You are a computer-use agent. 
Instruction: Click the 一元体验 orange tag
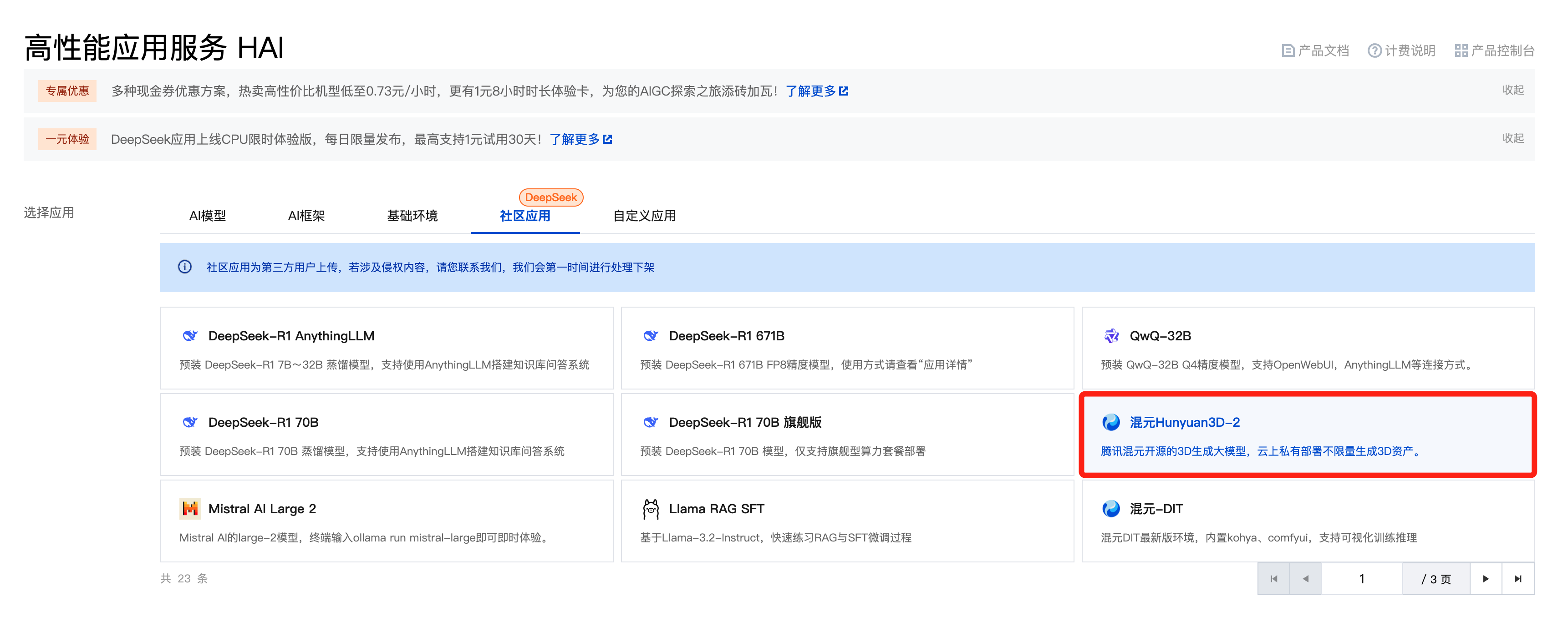67,139
